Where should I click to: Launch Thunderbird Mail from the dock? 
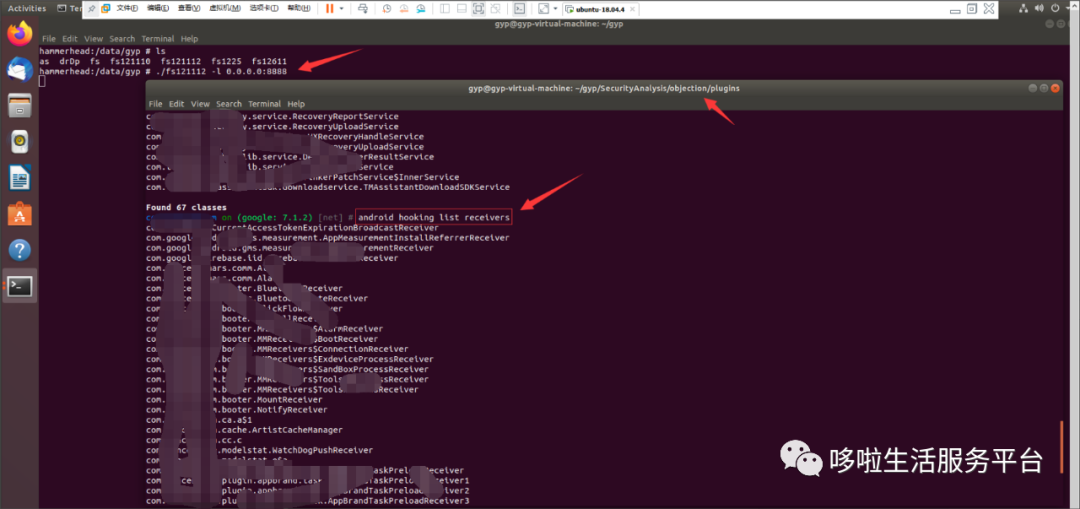20,70
